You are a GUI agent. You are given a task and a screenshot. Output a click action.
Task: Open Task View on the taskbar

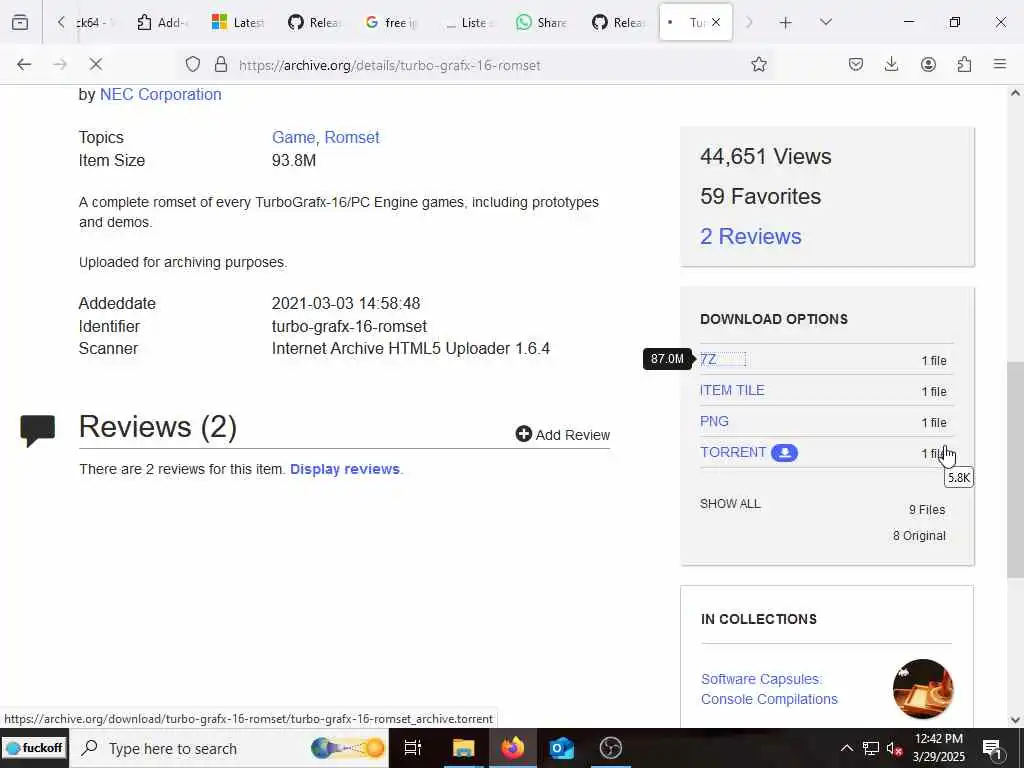pos(413,748)
